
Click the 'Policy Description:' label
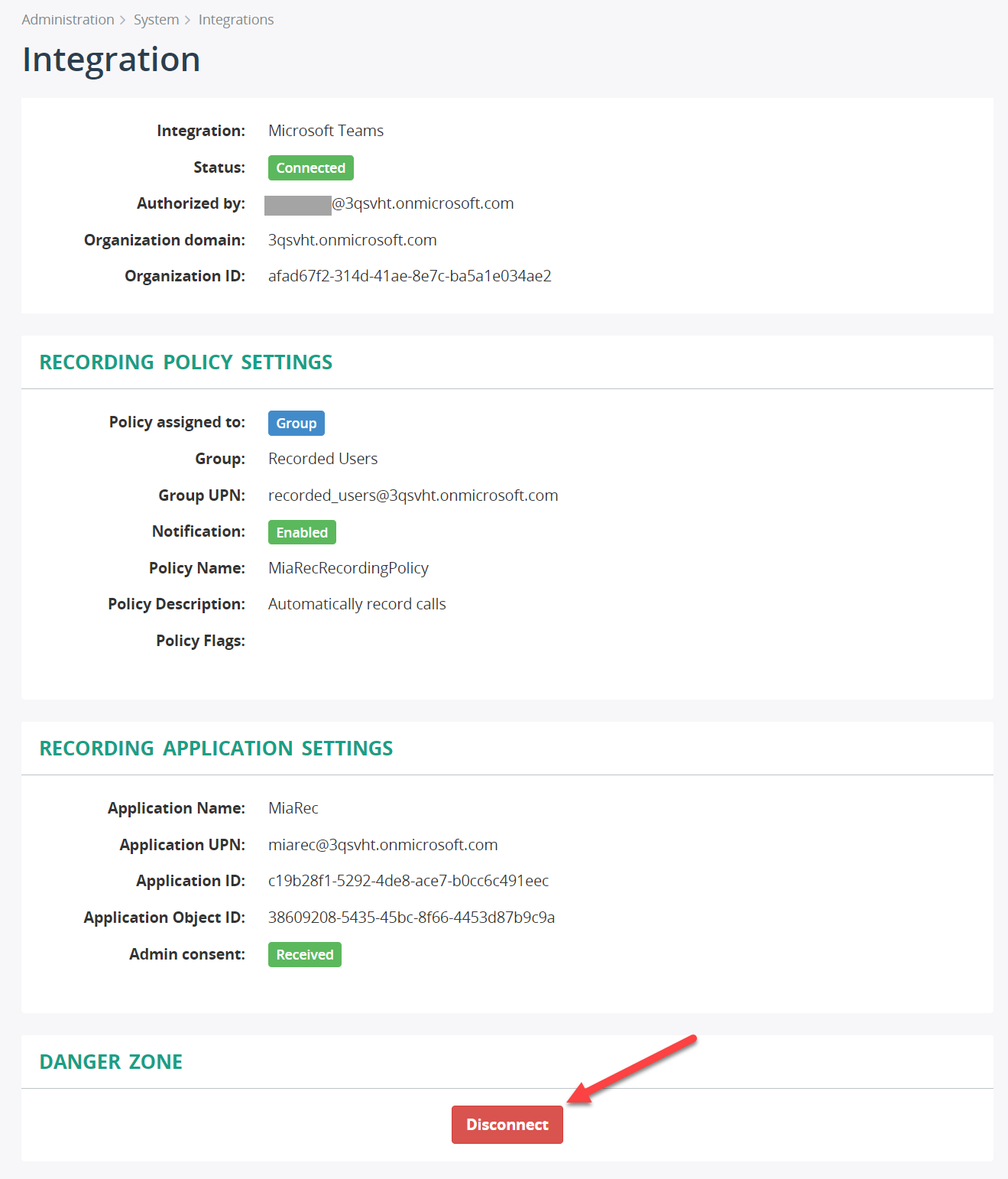point(177,604)
